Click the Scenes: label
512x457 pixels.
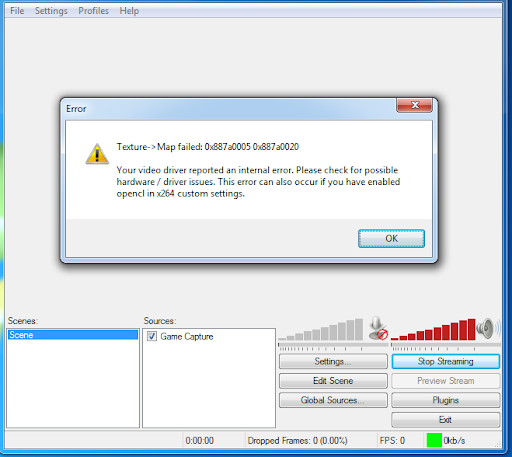pos(23,321)
